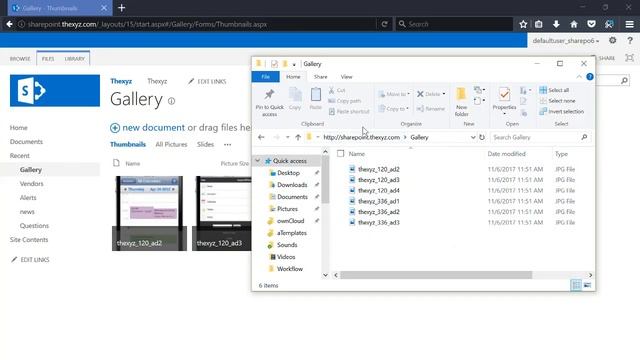The image size is (640, 360).
Task: Open the SharePoint LIBRARY tab
Action: [75, 59]
